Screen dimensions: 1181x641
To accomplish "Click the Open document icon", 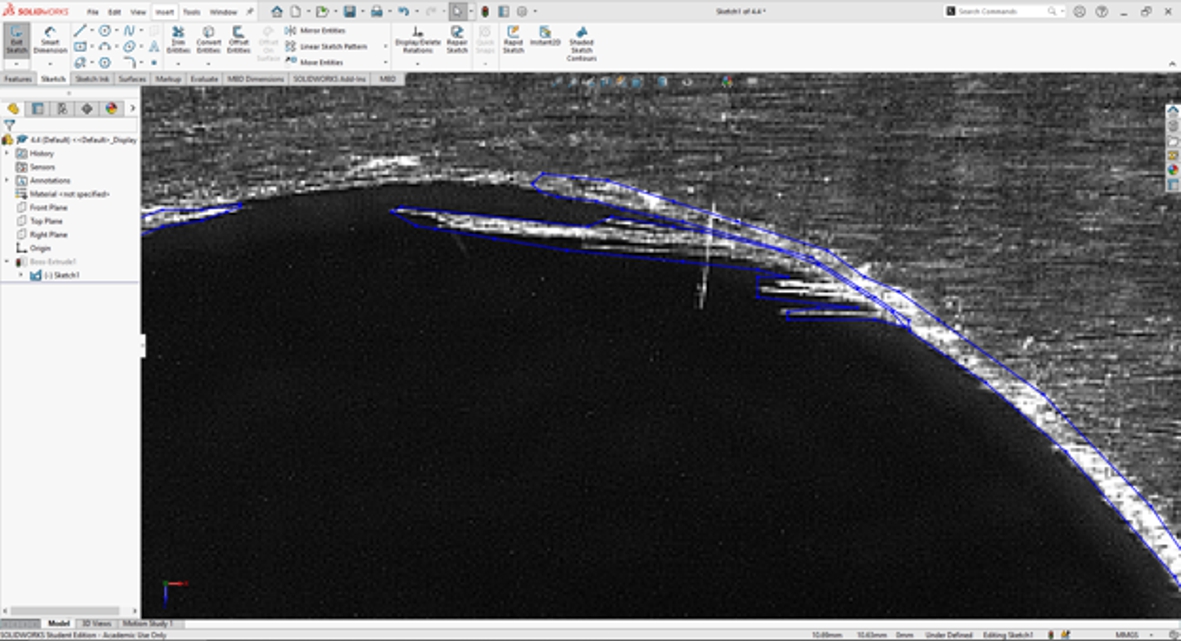I will (x=322, y=11).
